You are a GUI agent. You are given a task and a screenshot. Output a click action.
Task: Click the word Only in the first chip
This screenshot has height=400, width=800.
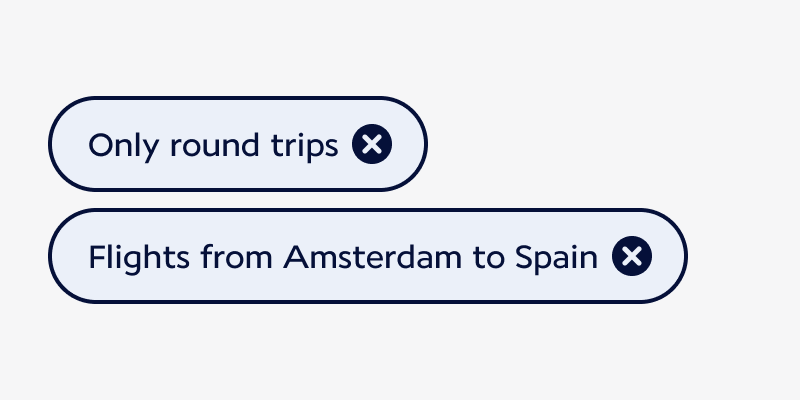pos(113,146)
